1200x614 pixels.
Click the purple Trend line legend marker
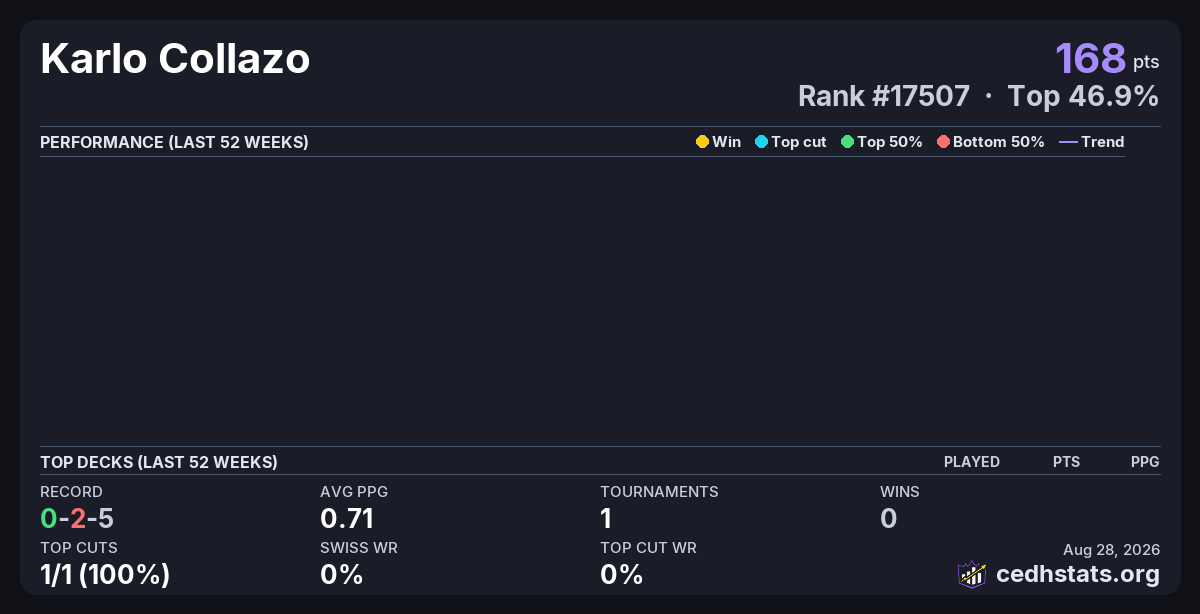[1068, 142]
